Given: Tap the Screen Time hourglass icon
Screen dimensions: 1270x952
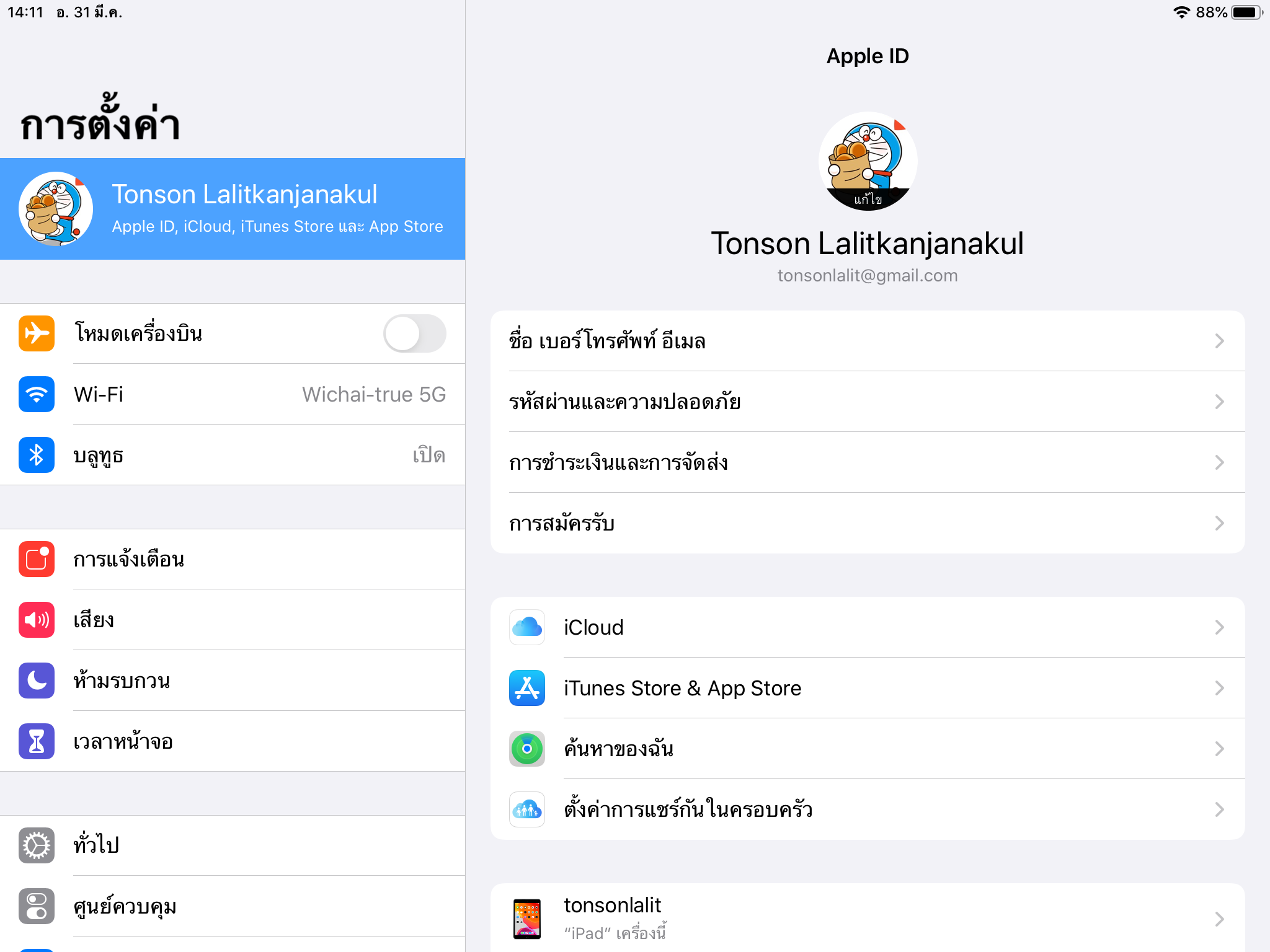Looking at the screenshot, I should point(37,741).
